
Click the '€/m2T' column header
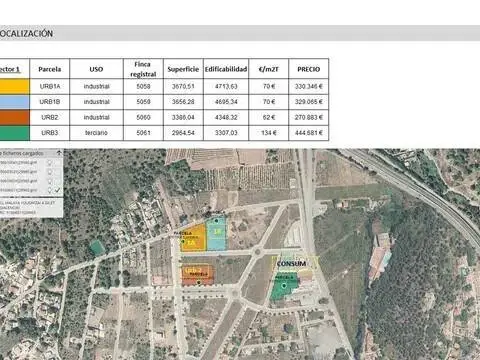(269, 69)
